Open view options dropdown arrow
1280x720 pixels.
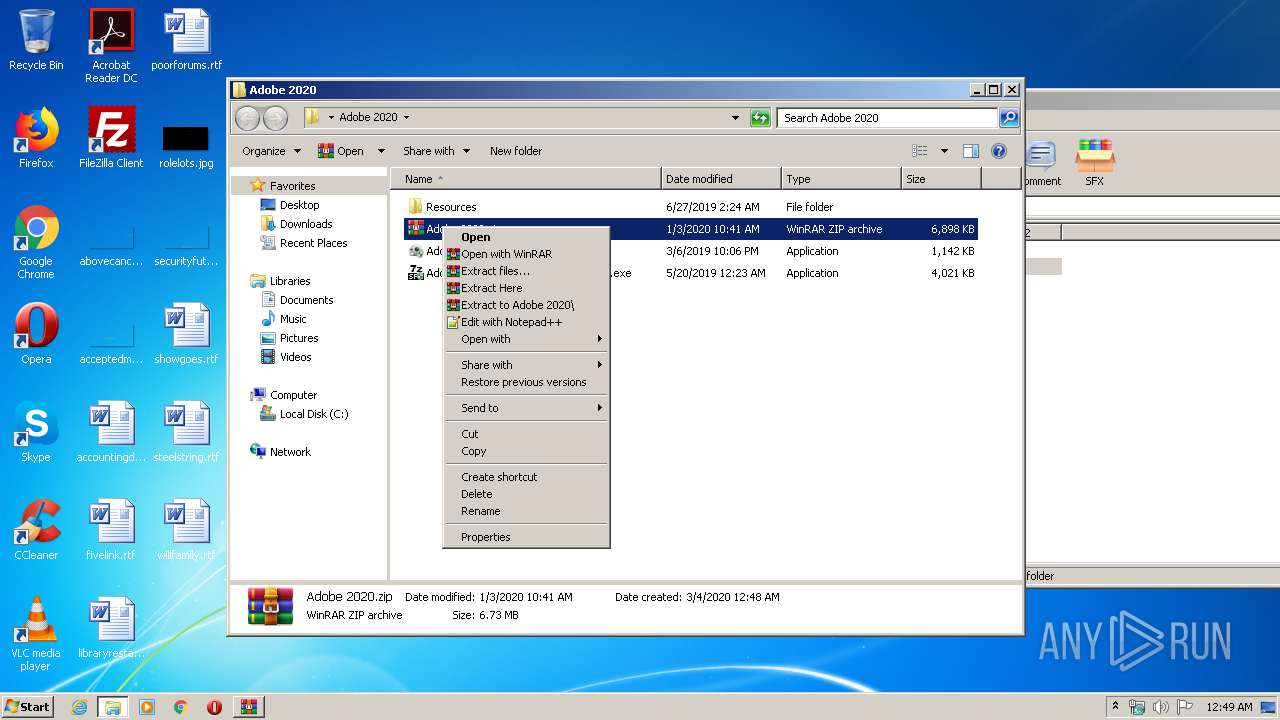pyautogui.click(x=944, y=151)
